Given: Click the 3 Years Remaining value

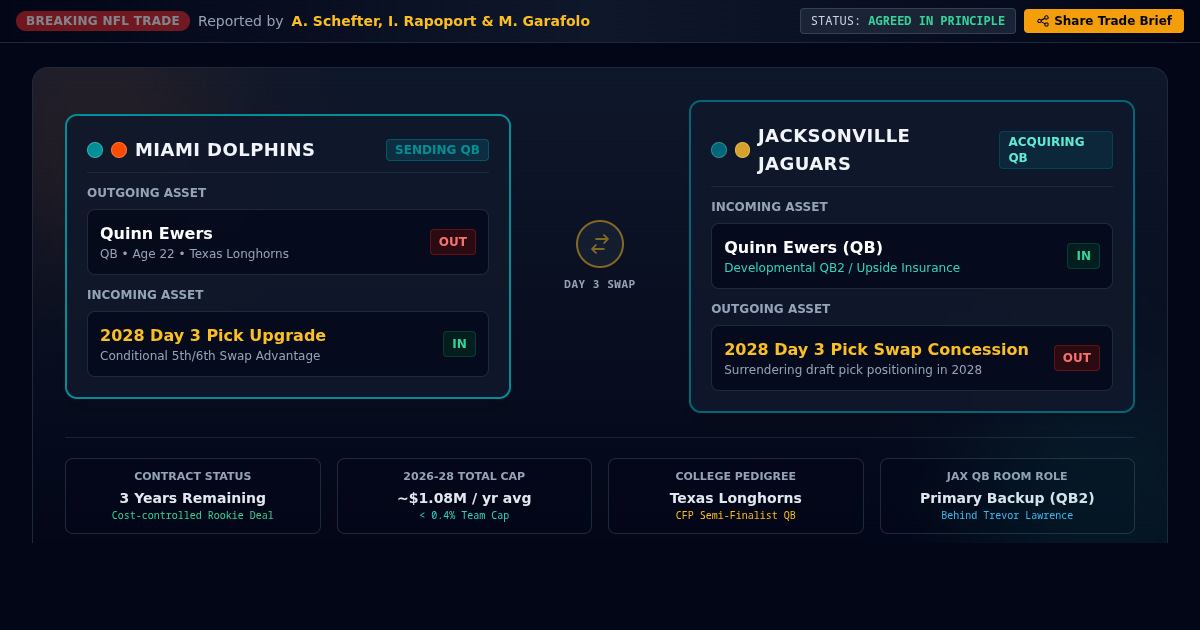Looking at the screenshot, I should (x=193, y=498).
